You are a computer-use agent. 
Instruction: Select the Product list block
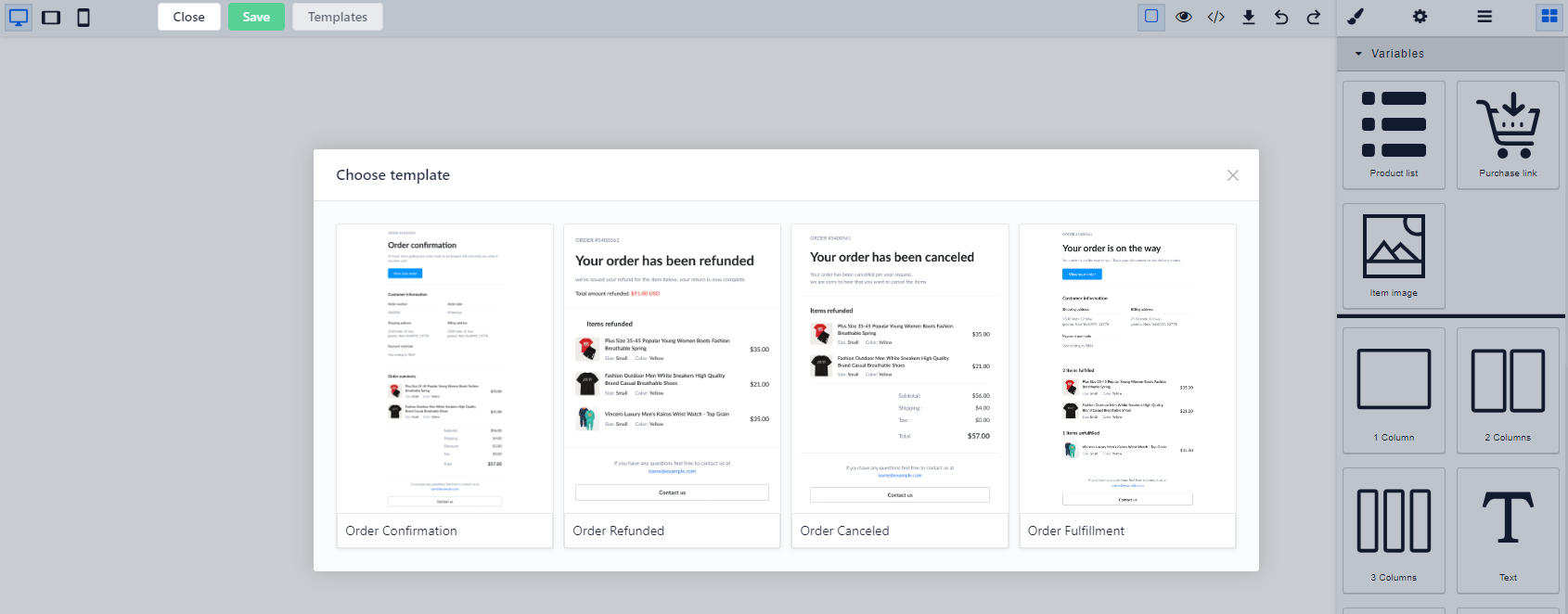[x=1394, y=135]
